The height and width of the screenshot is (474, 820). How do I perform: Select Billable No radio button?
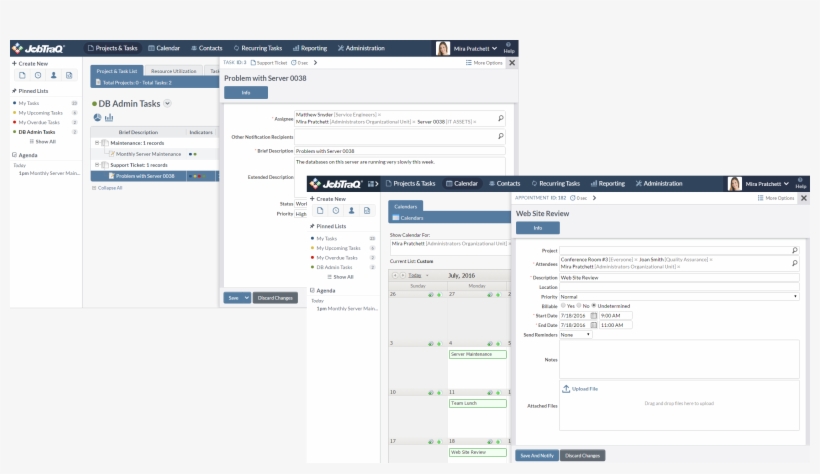point(579,306)
